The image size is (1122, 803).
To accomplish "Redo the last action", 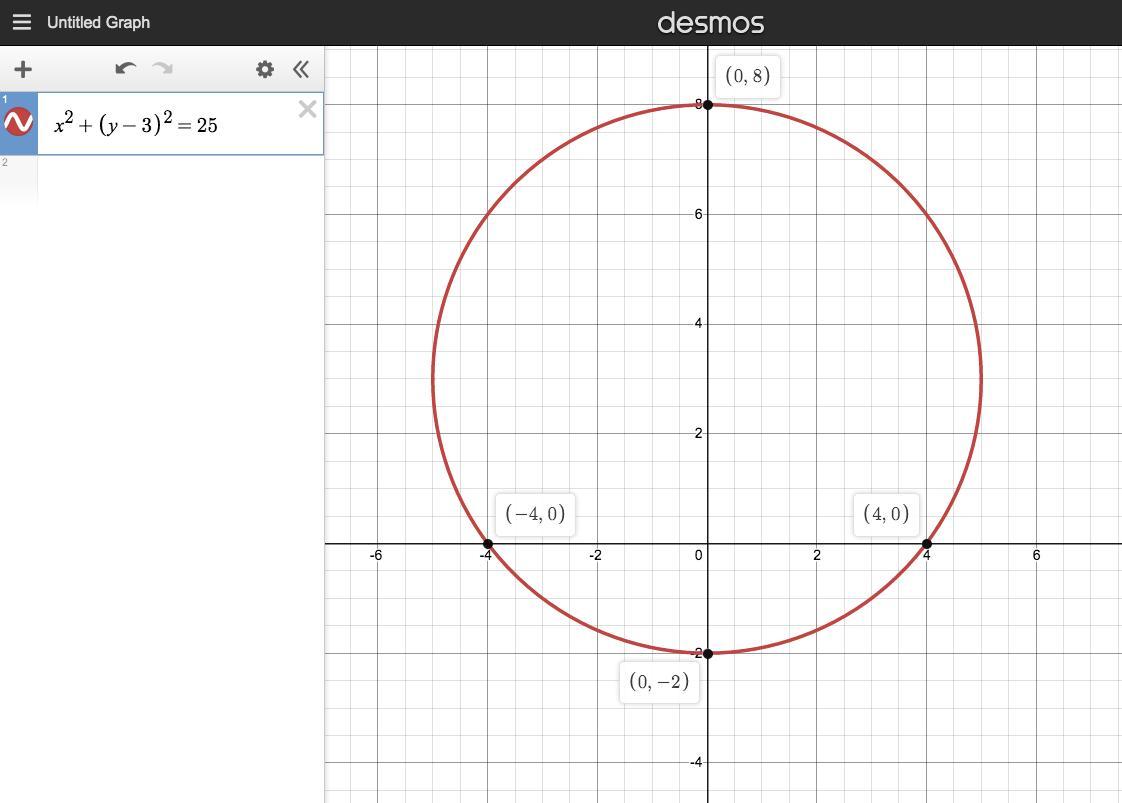I will (x=162, y=69).
